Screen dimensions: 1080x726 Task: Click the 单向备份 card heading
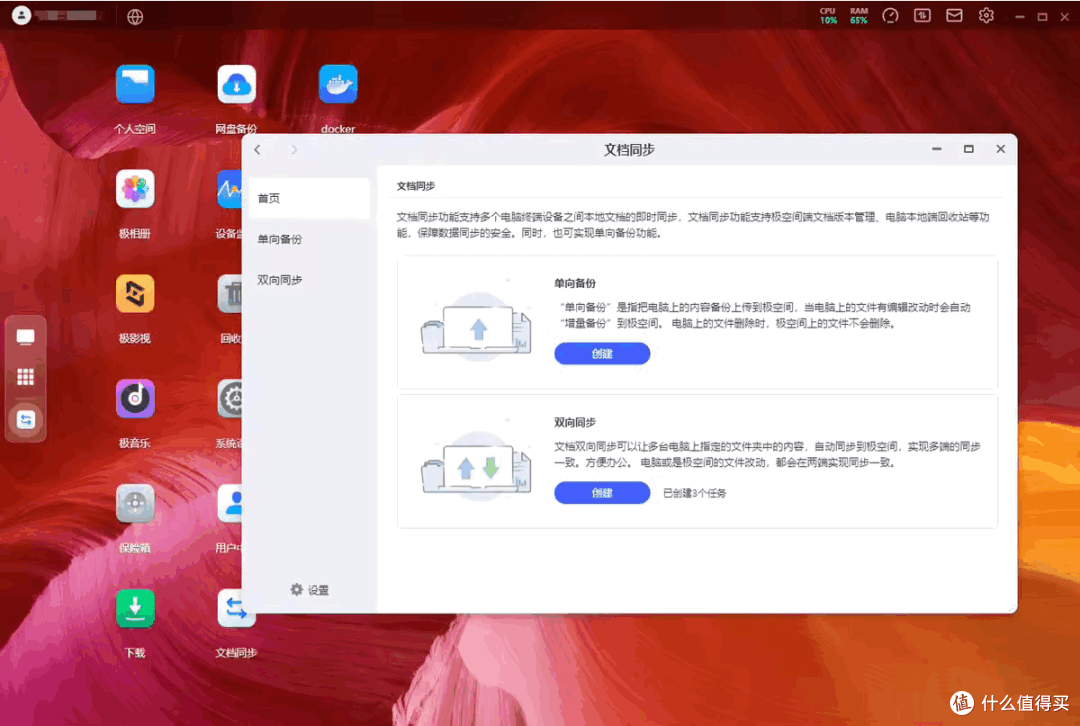(574, 283)
